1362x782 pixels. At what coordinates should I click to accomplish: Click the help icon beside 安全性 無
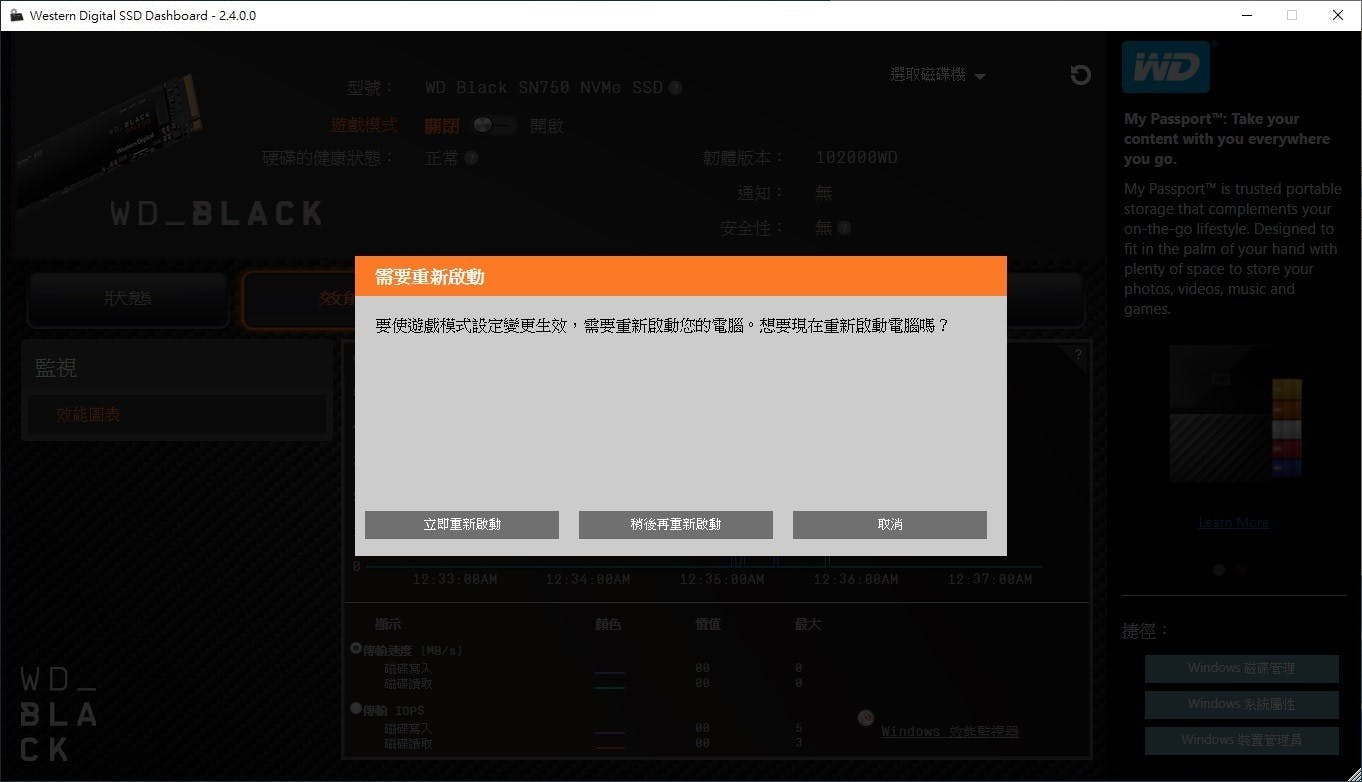pos(844,228)
